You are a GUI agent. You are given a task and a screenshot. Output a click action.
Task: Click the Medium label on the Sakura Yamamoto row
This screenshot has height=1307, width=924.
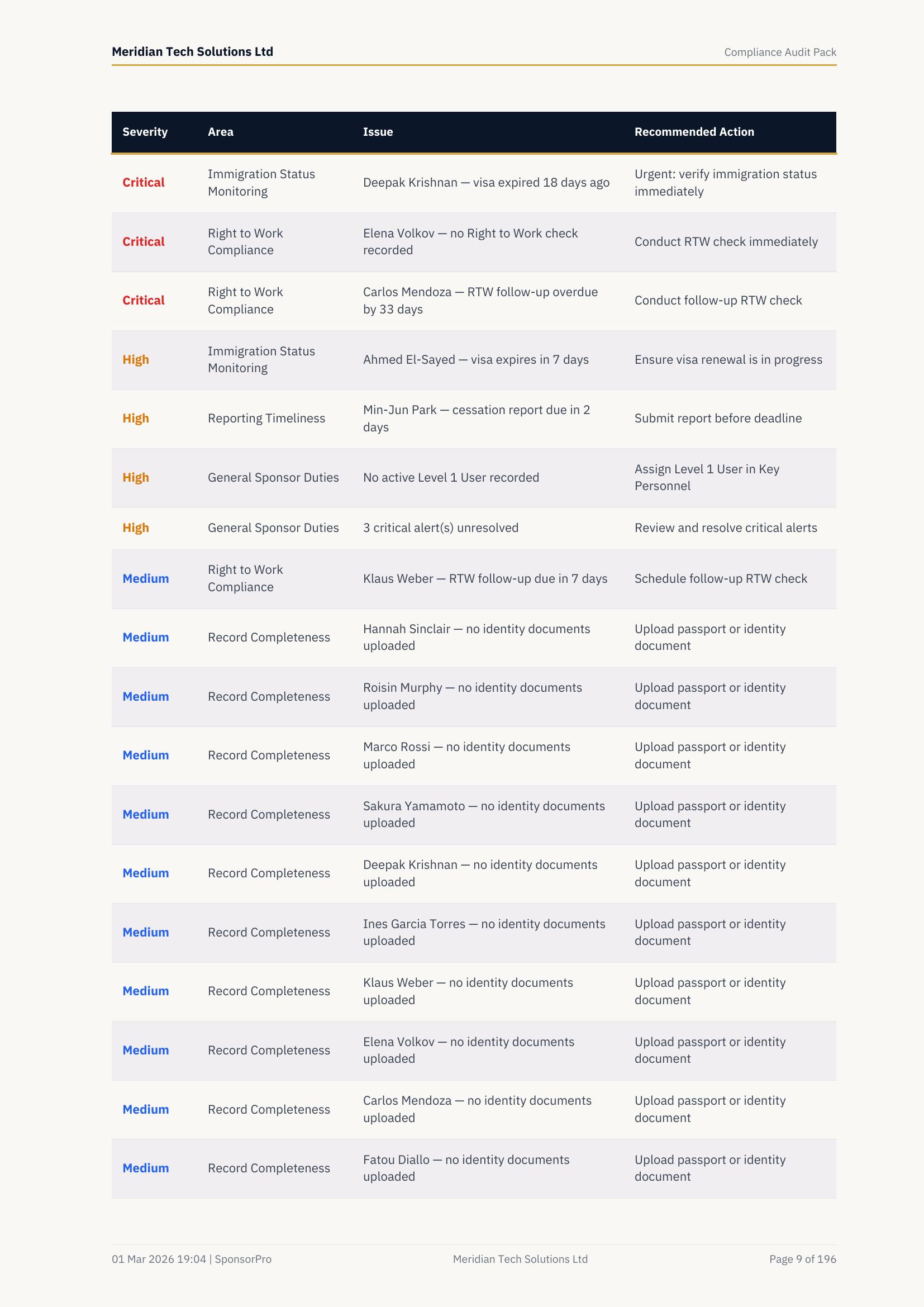146,815
